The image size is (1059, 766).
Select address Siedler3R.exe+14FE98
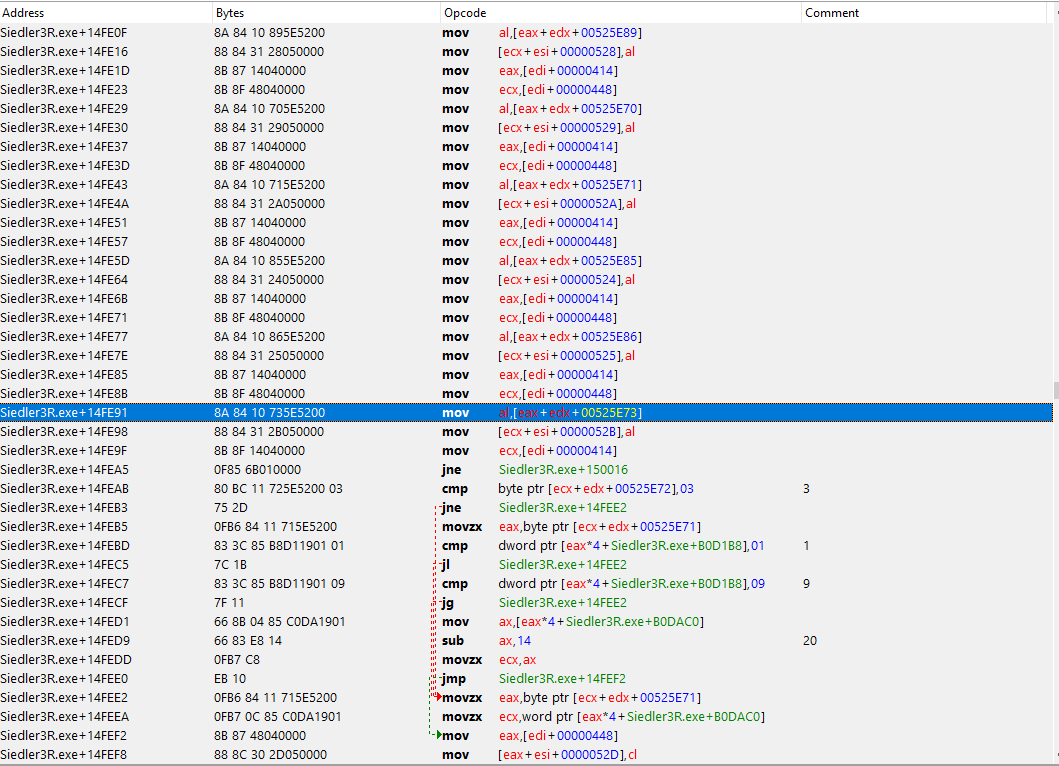coord(64,432)
